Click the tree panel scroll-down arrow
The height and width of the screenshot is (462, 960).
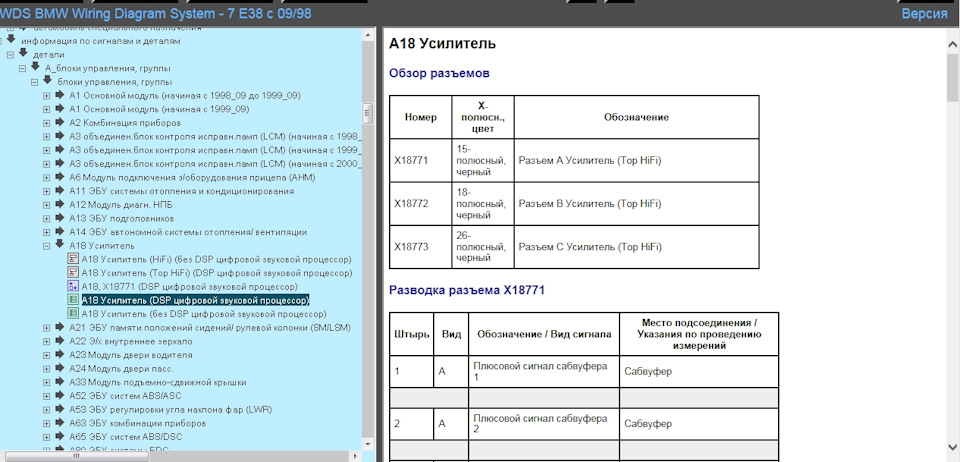click(x=367, y=444)
